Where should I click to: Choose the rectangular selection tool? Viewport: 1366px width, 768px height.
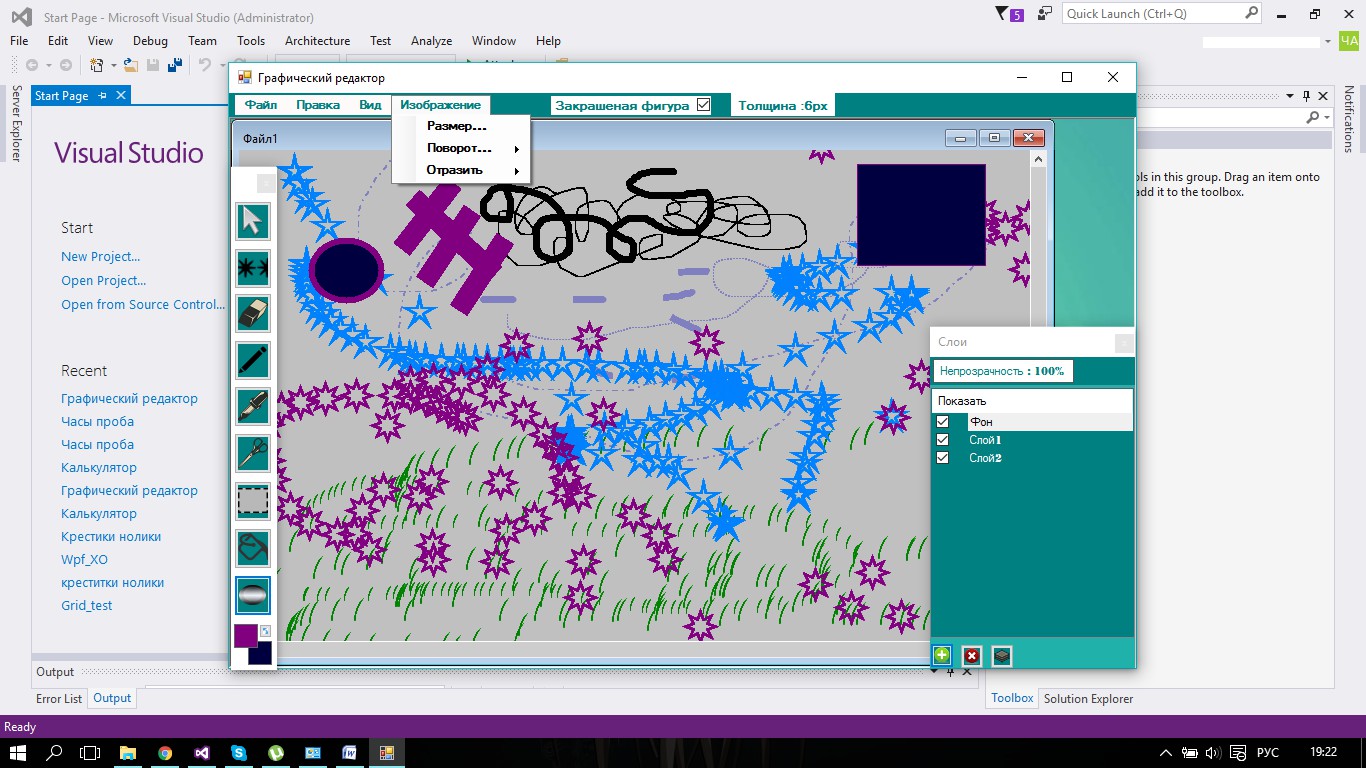[253, 500]
